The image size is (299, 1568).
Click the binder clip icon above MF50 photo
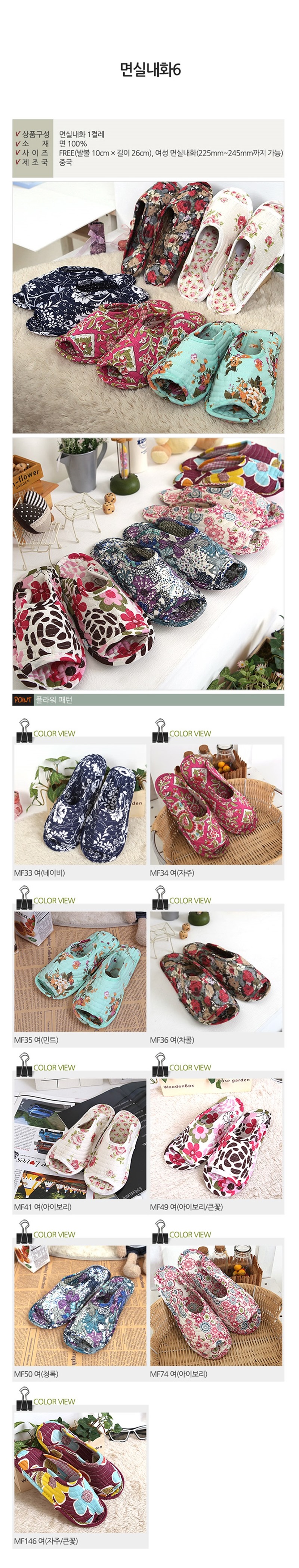click(x=24, y=1232)
